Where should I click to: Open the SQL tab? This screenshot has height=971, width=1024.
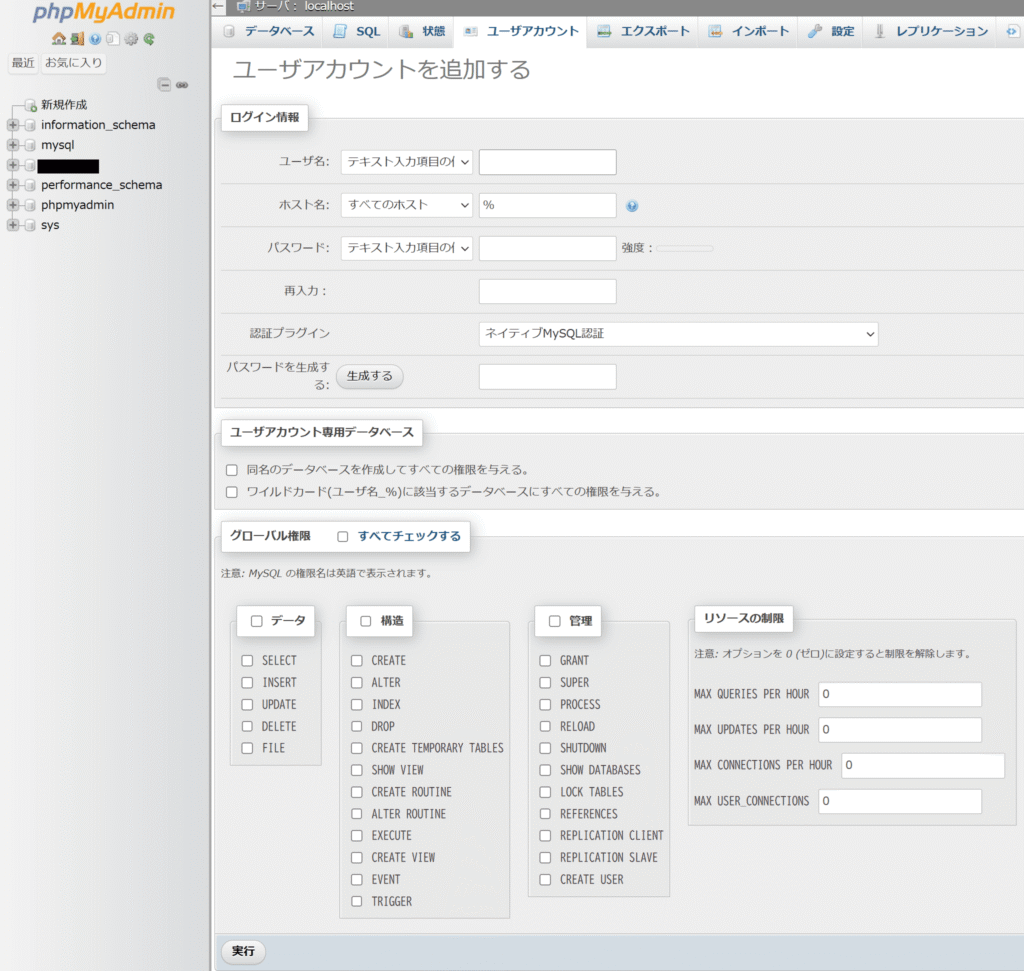[357, 31]
